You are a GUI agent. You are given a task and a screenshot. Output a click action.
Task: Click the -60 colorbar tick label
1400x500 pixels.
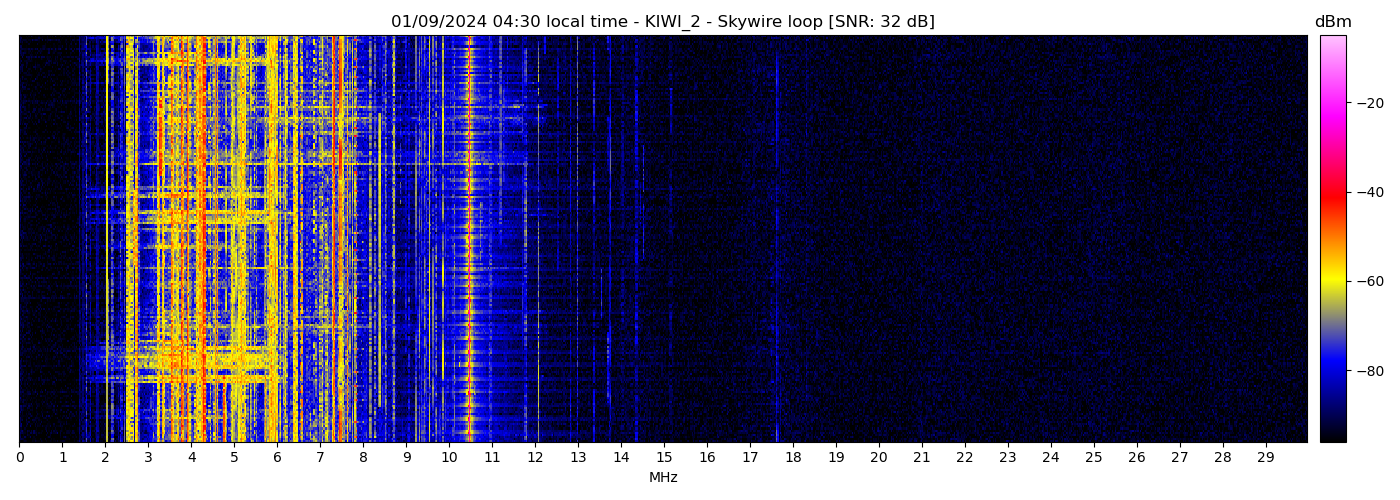(x=1370, y=282)
